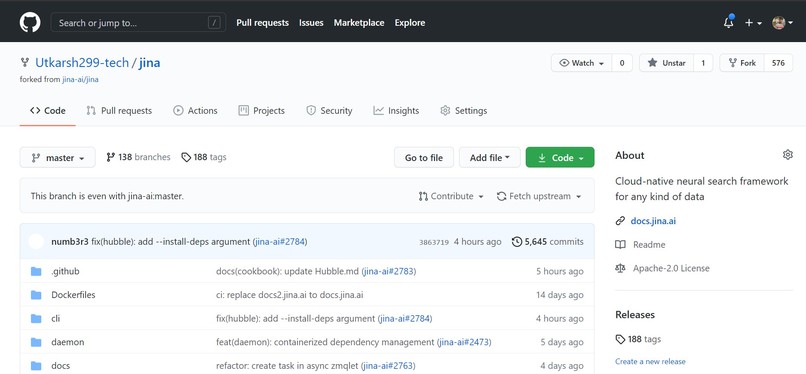
Task: Open the Utkarsh299-tech owner profile link
Action: click(82, 63)
